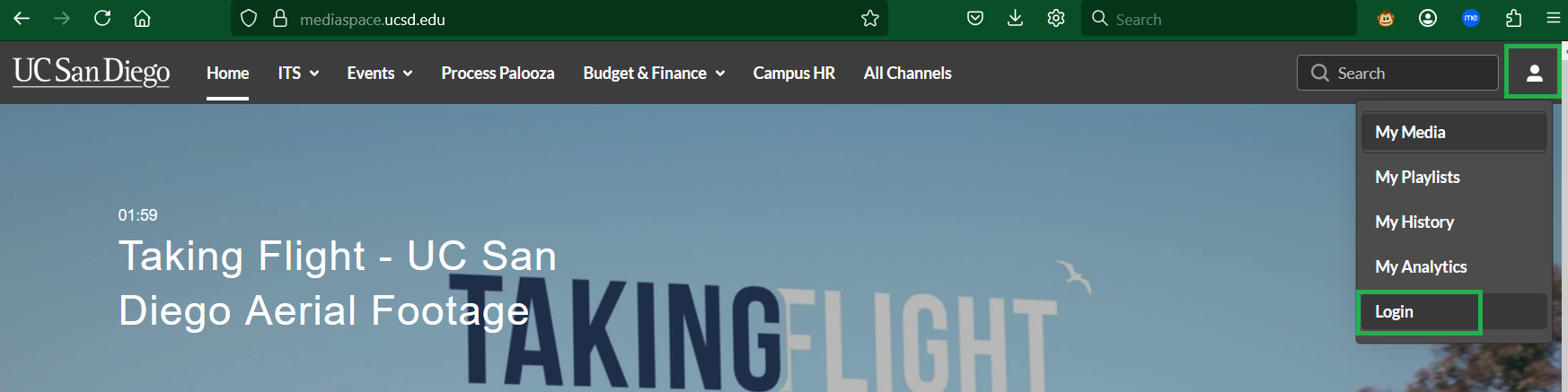
Task: Choose My Media from user menu
Action: [x=1453, y=133]
